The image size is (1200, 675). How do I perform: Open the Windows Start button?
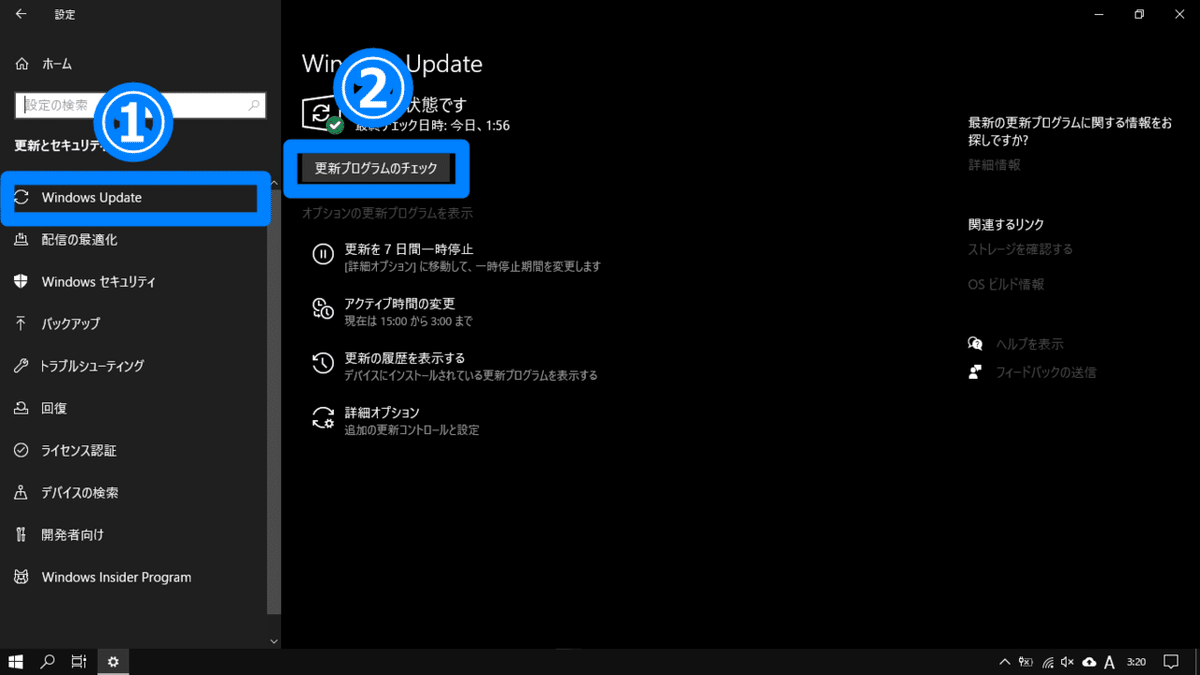tap(16, 662)
